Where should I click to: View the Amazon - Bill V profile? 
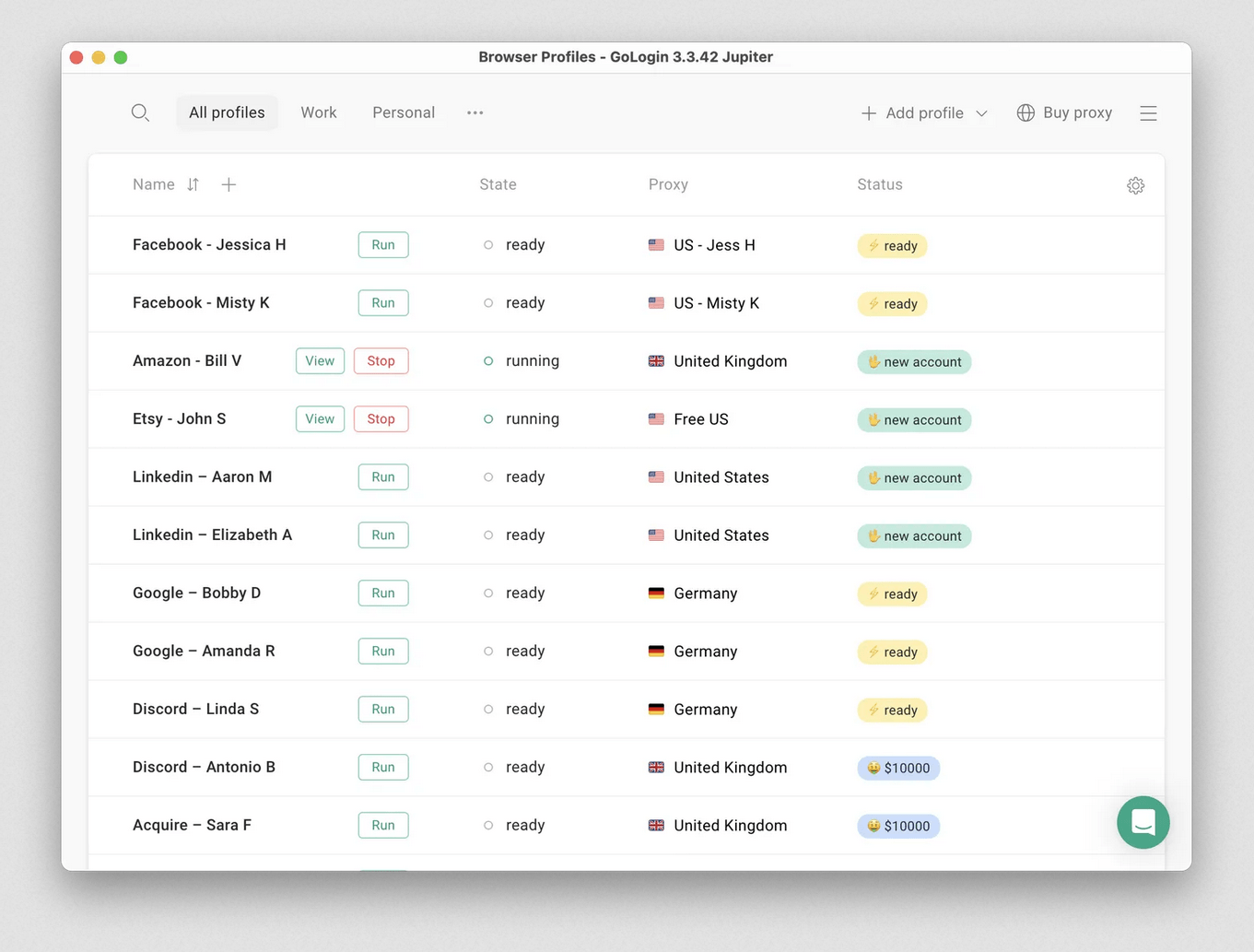click(x=320, y=361)
